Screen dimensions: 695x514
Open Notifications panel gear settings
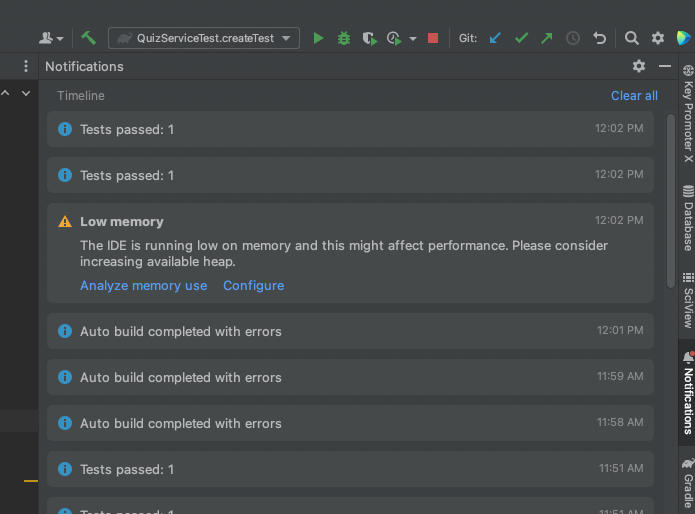click(x=639, y=66)
